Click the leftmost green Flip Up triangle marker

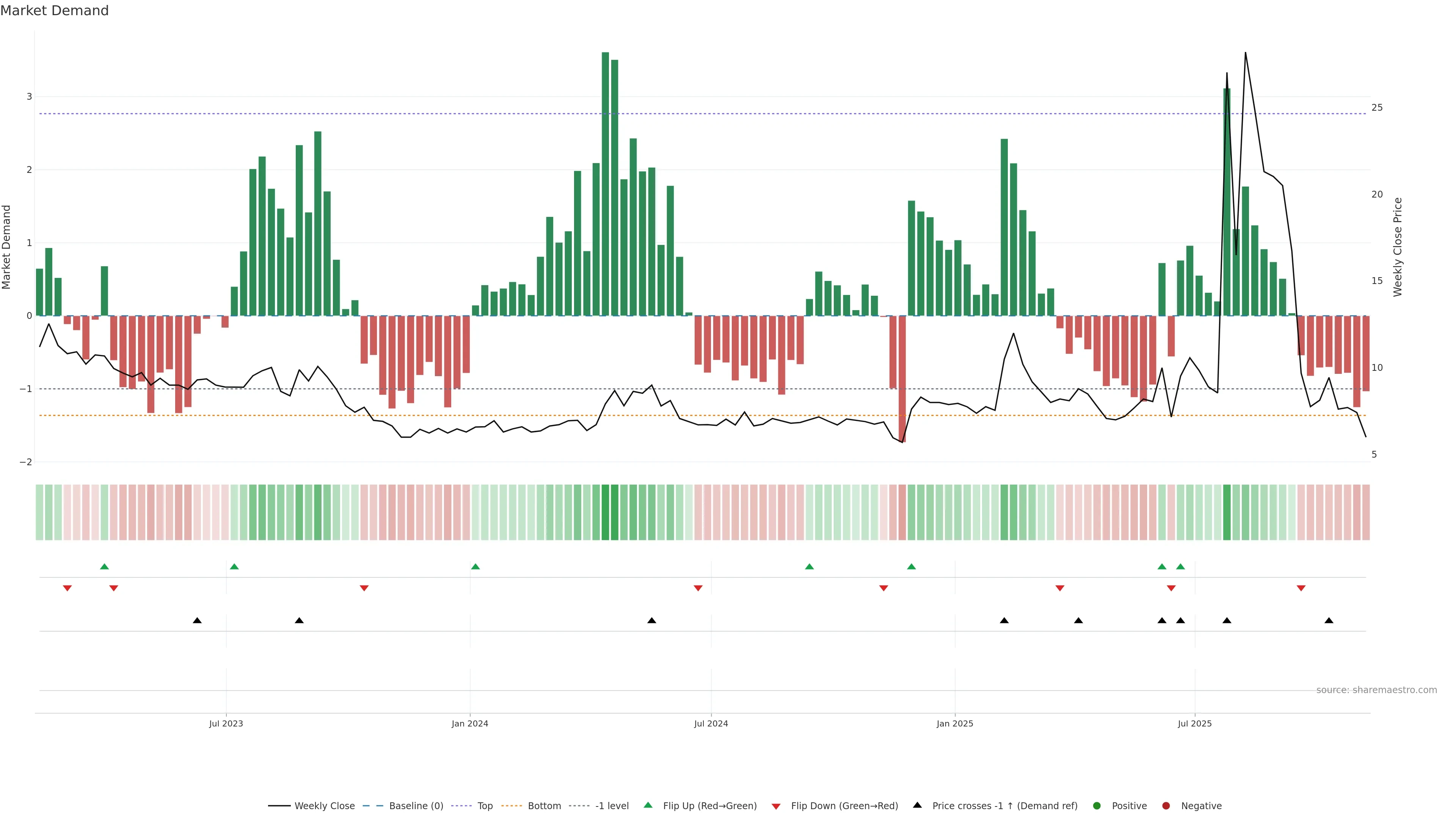click(104, 566)
